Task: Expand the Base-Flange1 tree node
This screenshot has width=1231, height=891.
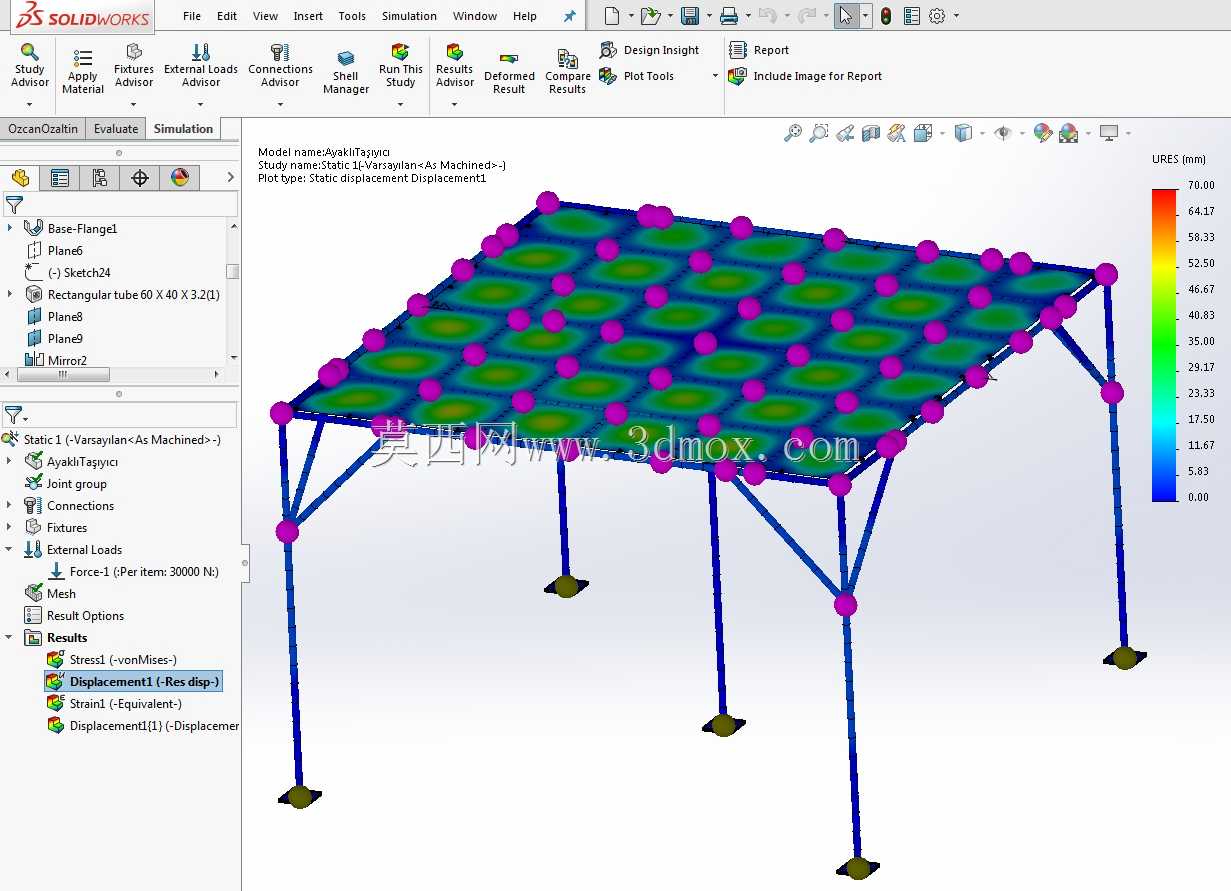Action: pyautogui.click(x=10, y=228)
